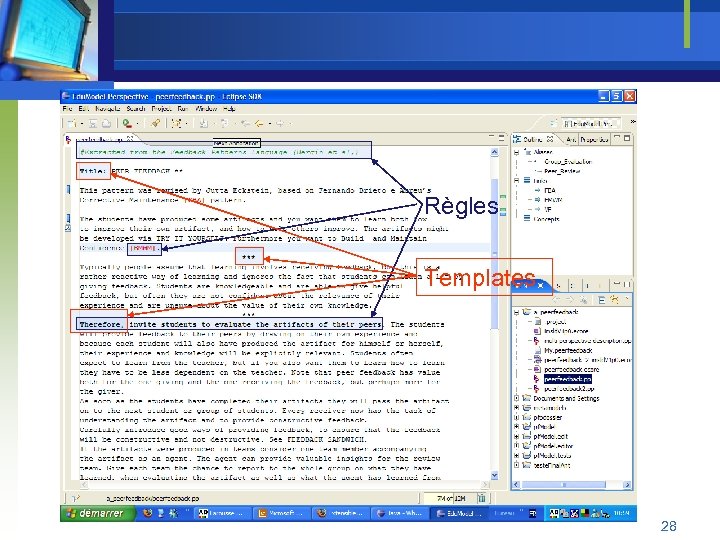
Task: Select the highlighted peerfeedback.pp file
Action: (568, 379)
